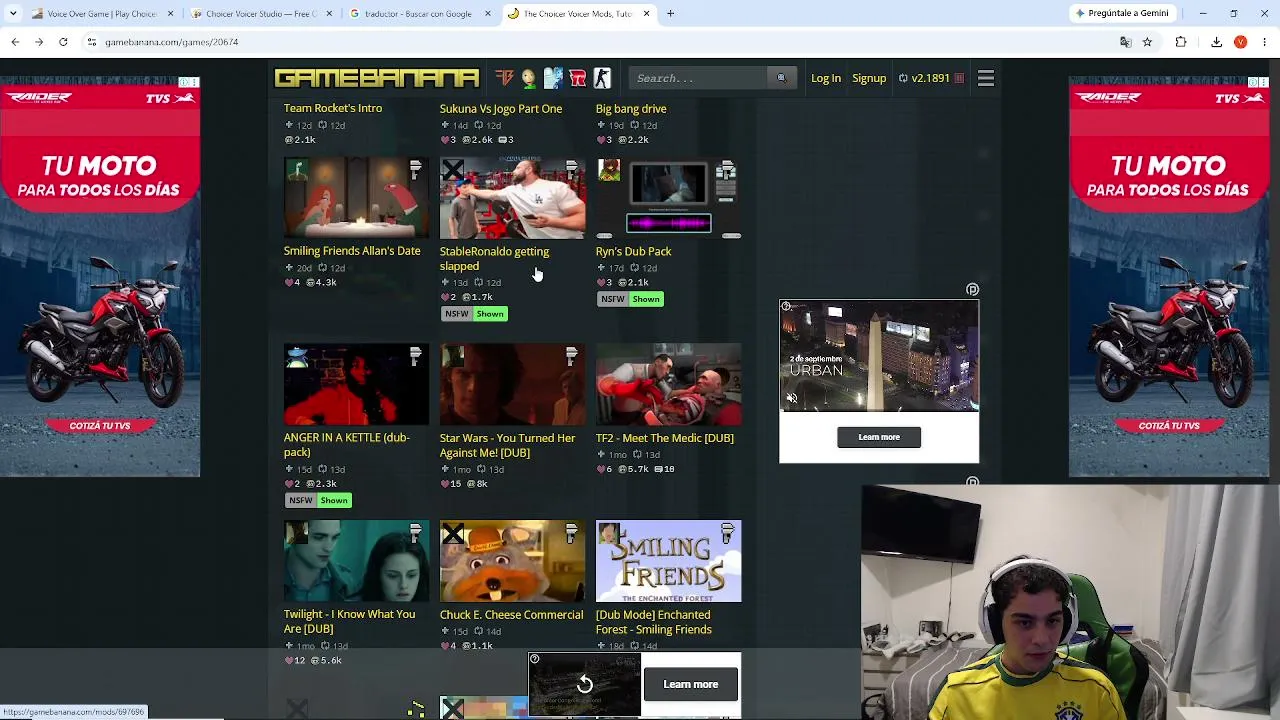Open the Chrome three-dot menu
The width and height of the screenshot is (1280, 720).
coord(1265,42)
